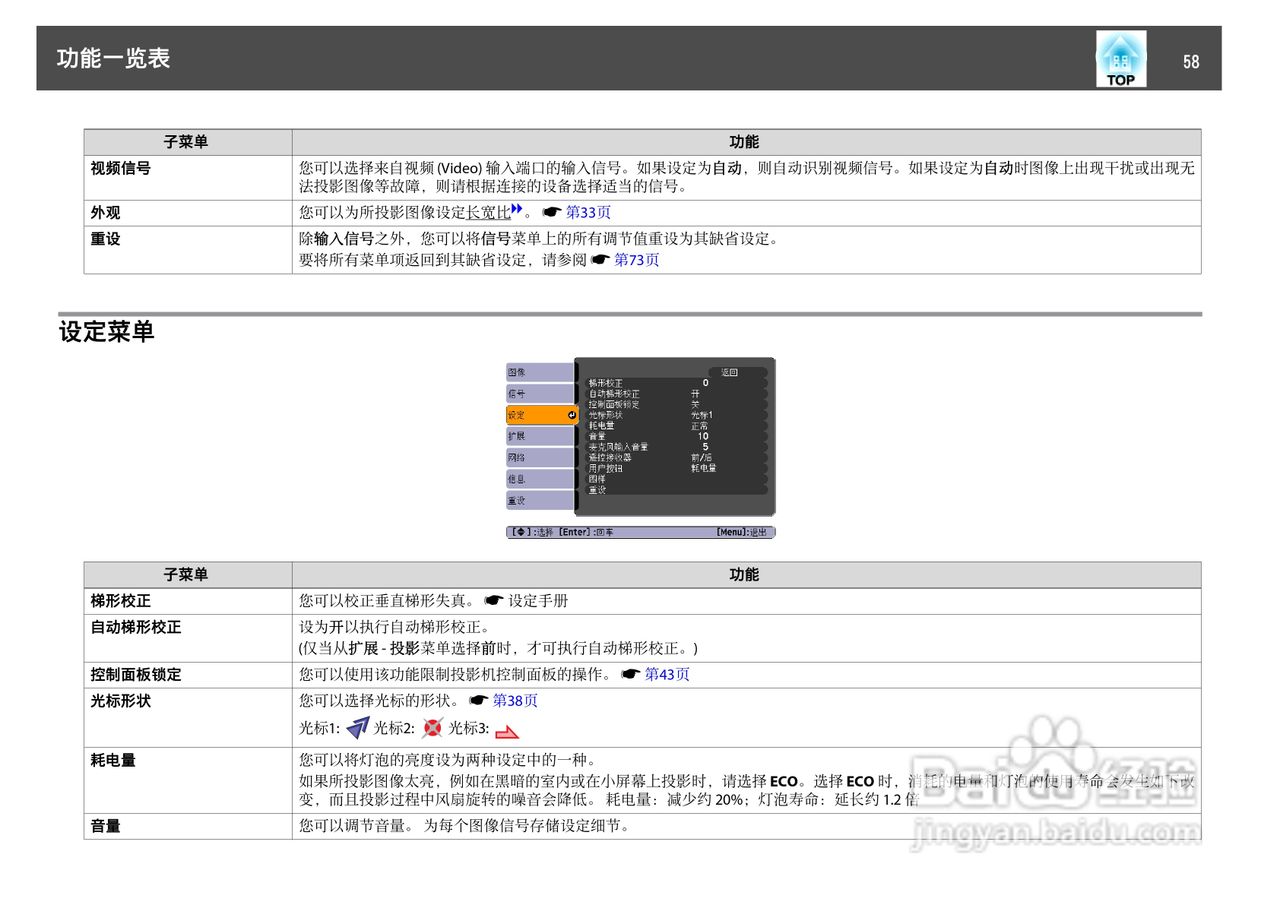Viewport: 1280px width, 905px height.
Task: Click 梯形校正 cell in lower submenu table
Action: pos(188,601)
